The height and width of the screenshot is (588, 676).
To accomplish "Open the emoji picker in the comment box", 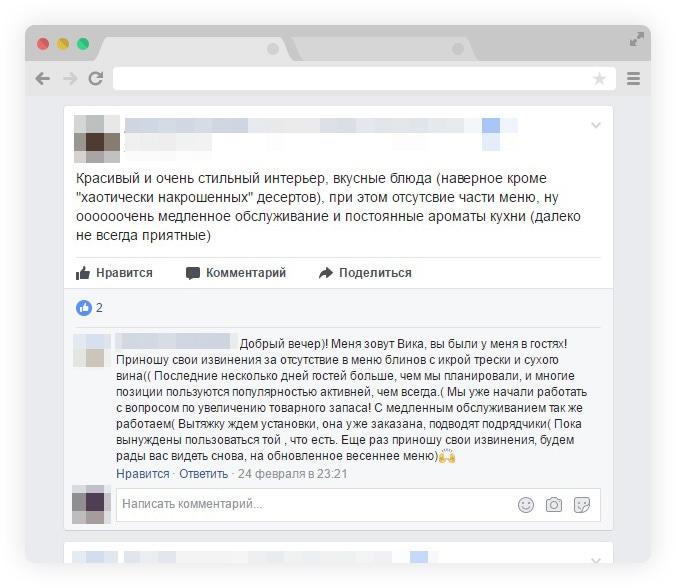I will coord(526,505).
